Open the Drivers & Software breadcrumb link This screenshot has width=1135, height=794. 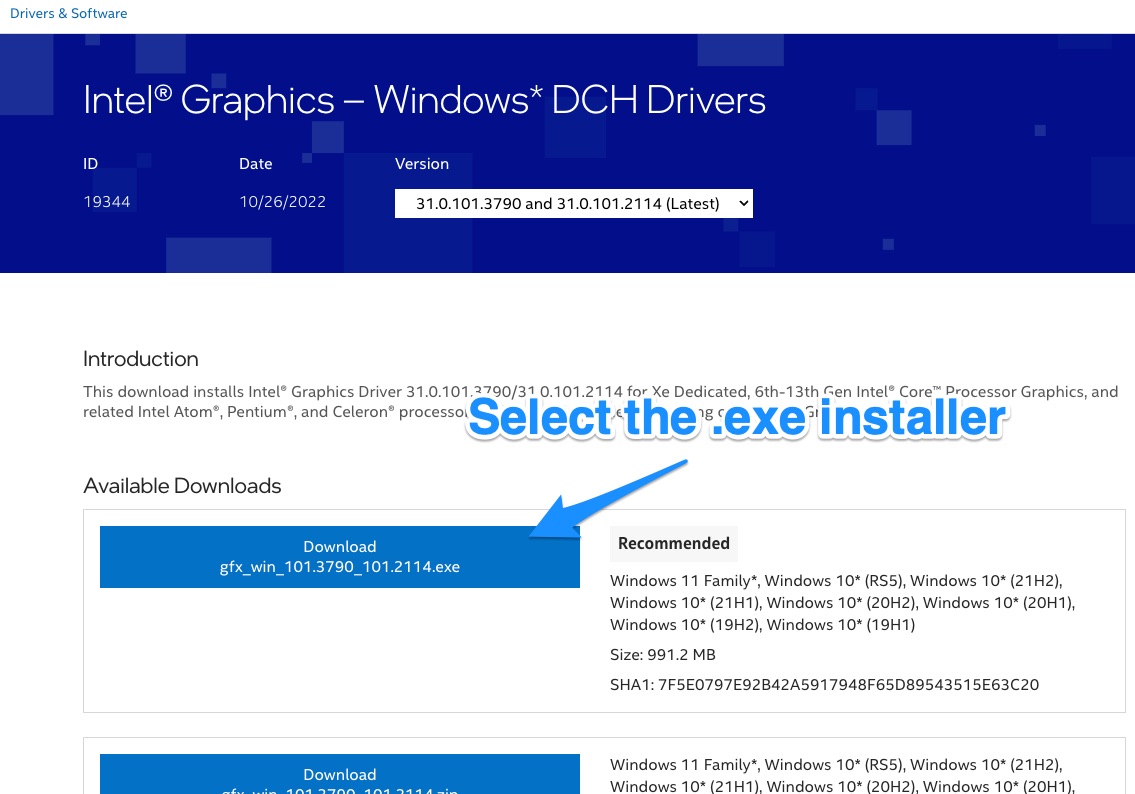tap(68, 14)
